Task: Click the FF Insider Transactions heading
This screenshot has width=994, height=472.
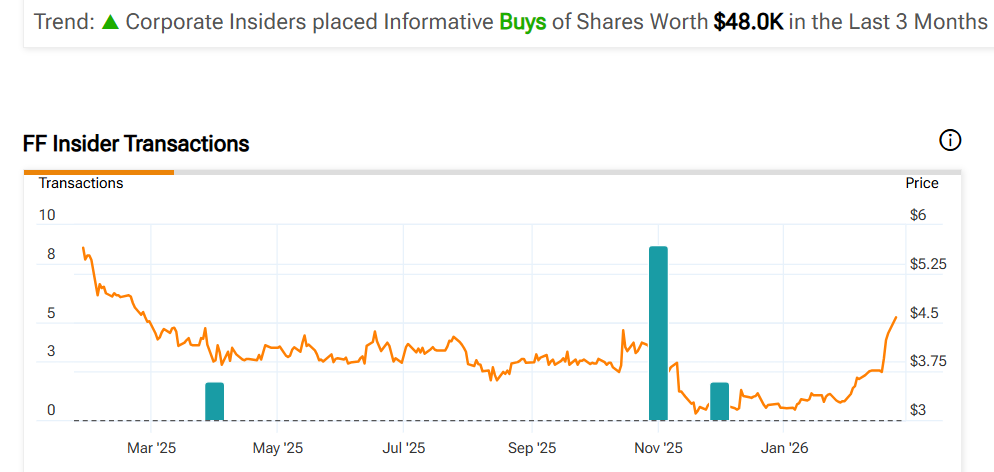Action: [136, 144]
